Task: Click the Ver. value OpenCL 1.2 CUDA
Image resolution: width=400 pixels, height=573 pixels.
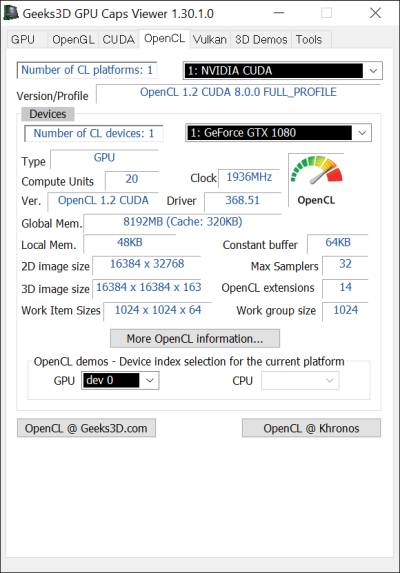Action: [x=103, y=201]
